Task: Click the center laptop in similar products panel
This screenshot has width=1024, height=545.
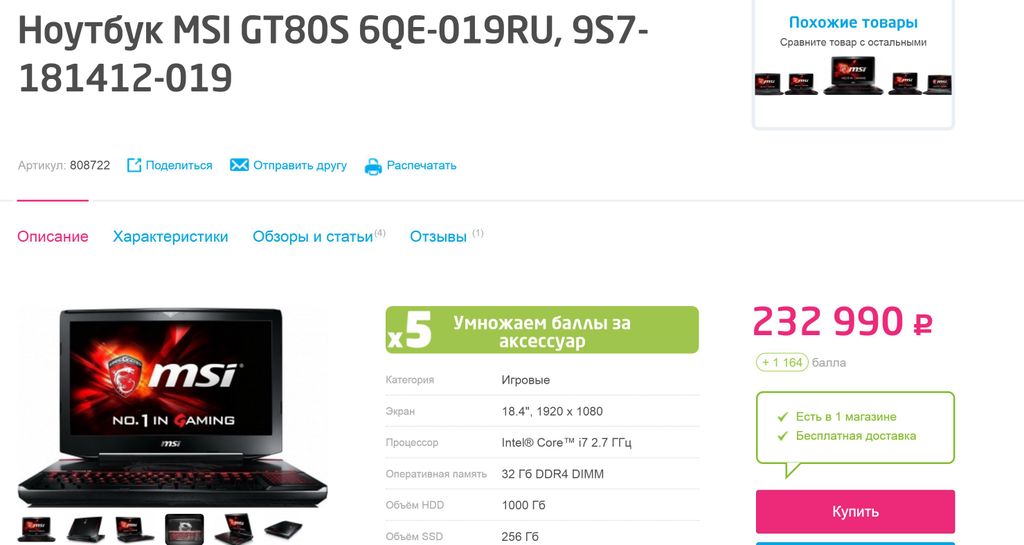Action: coord(853,76)
